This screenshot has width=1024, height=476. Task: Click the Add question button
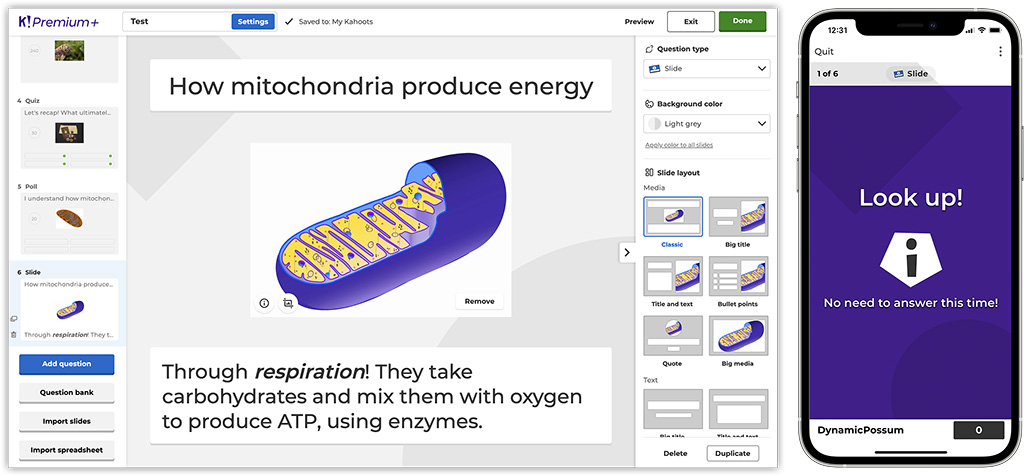(67, 364)
